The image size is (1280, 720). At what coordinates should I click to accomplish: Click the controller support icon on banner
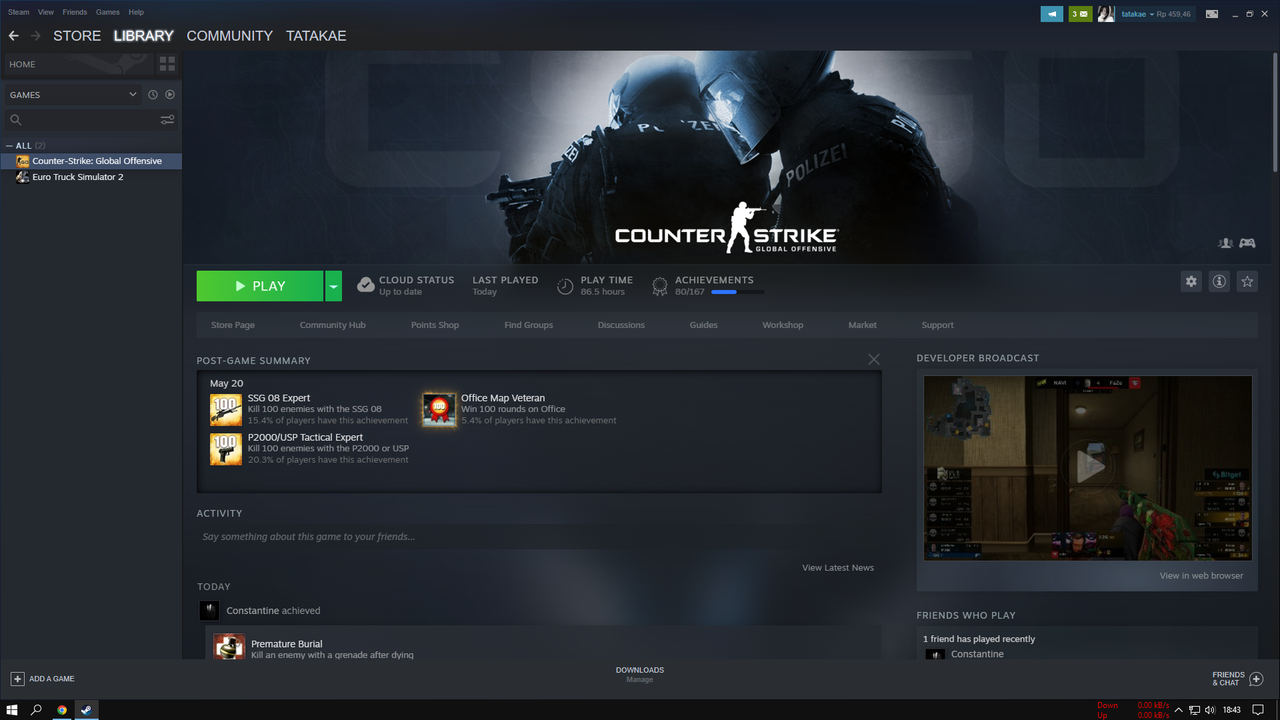[1247, 243]
